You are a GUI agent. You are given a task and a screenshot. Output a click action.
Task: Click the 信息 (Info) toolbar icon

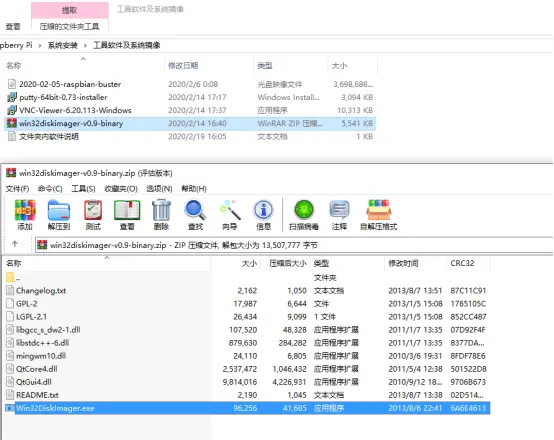click(263, 210)
